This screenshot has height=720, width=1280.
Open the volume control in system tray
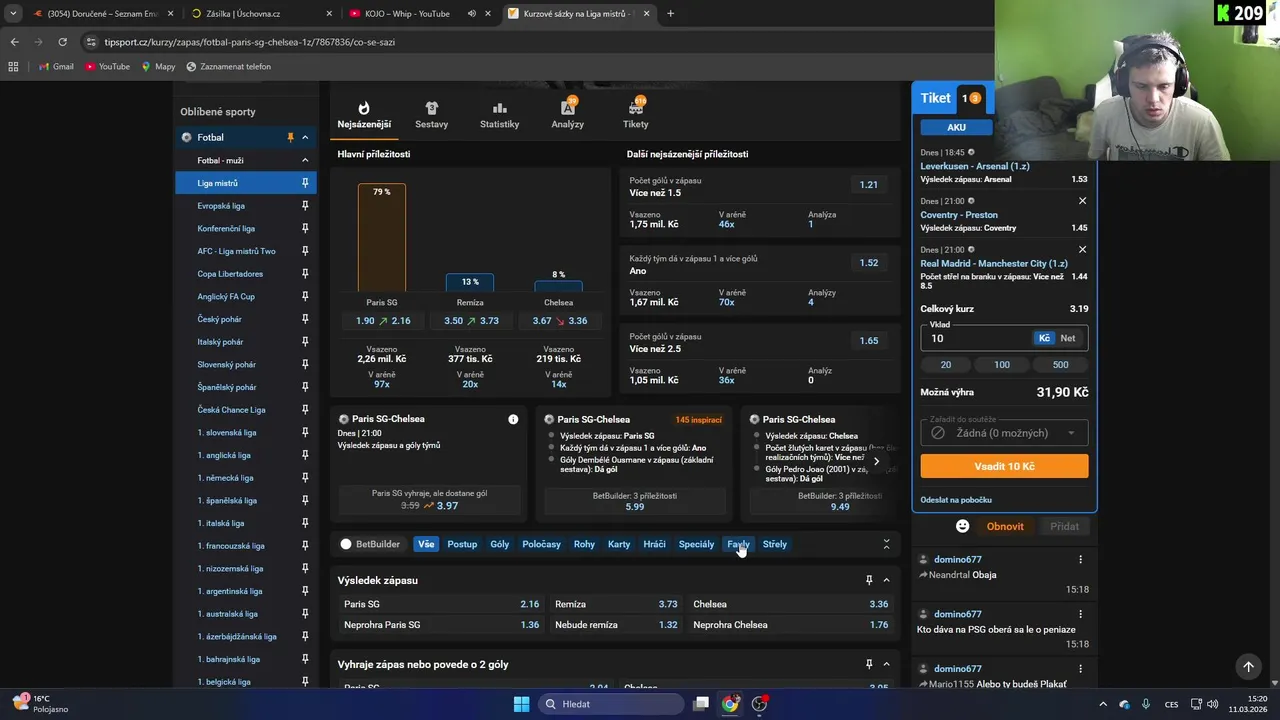(x=1212, y=704)
